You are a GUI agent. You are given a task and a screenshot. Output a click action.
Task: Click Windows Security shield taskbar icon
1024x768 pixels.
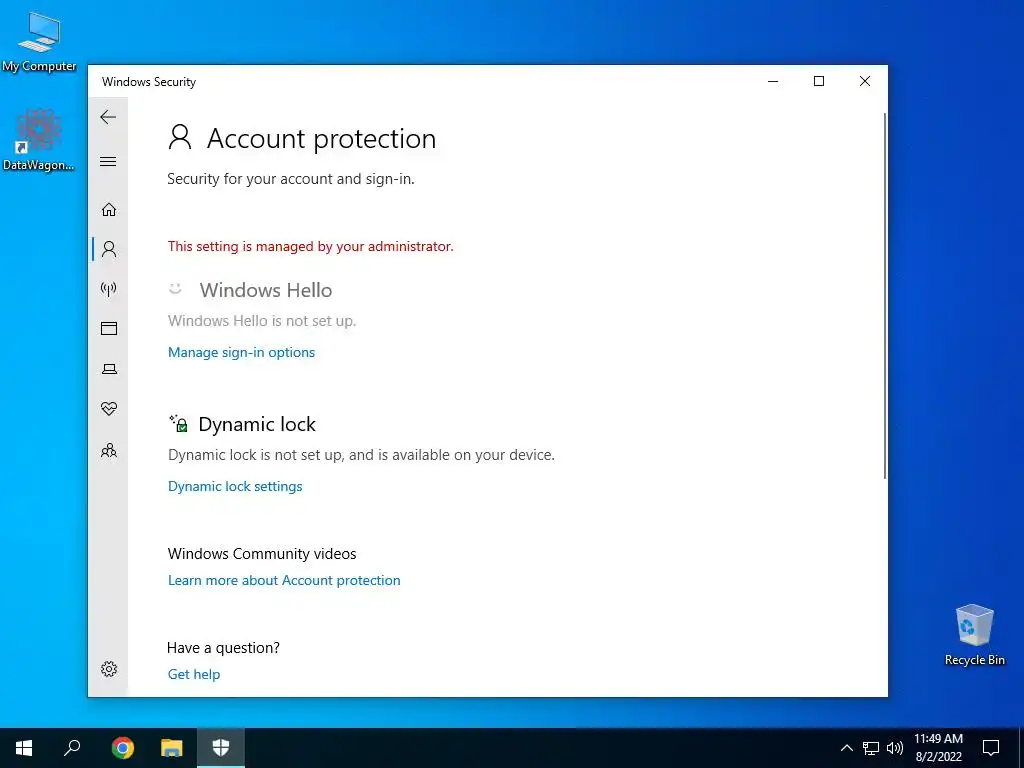[x=221, y=748]
